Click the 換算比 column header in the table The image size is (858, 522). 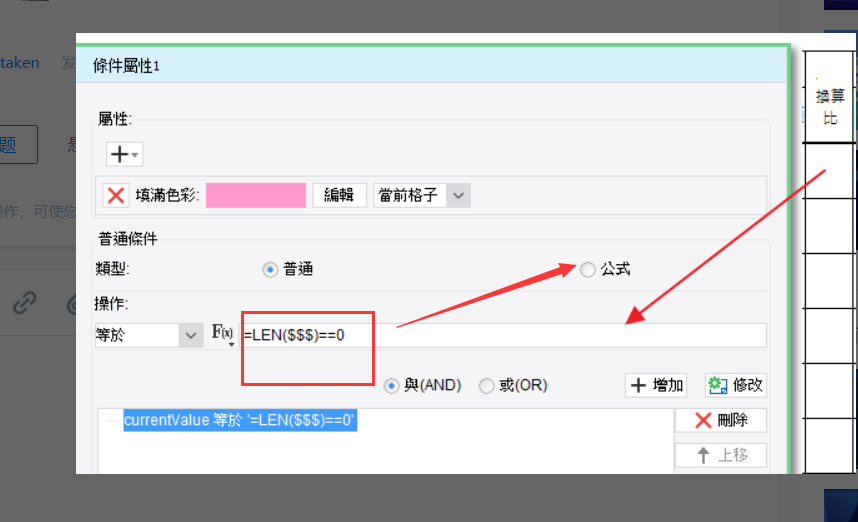pyautogui.click(x=830, y=107)
